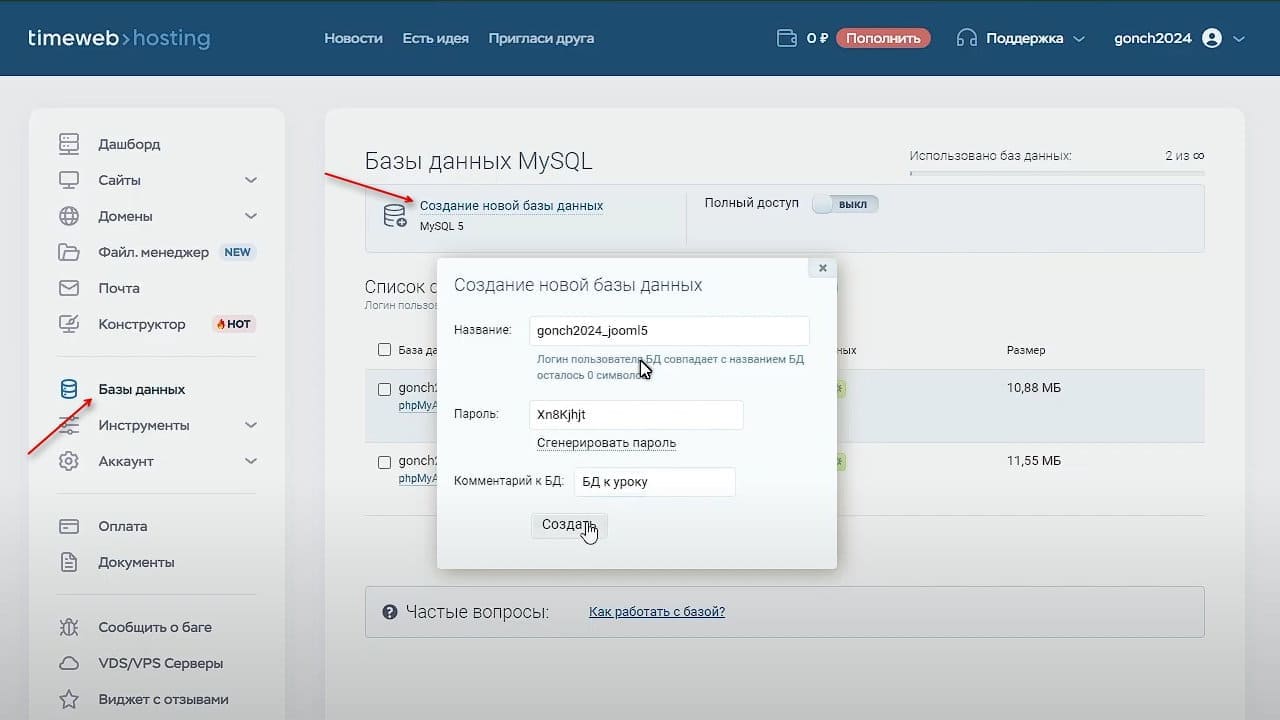
Task: Click the timeweb hosting logo
Action: [119, 38]
